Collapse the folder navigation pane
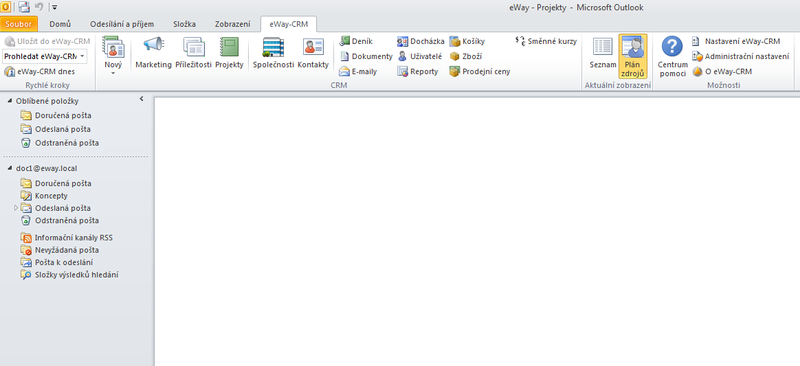The width and height of the screenshot is (800, 366). point(142,99)
